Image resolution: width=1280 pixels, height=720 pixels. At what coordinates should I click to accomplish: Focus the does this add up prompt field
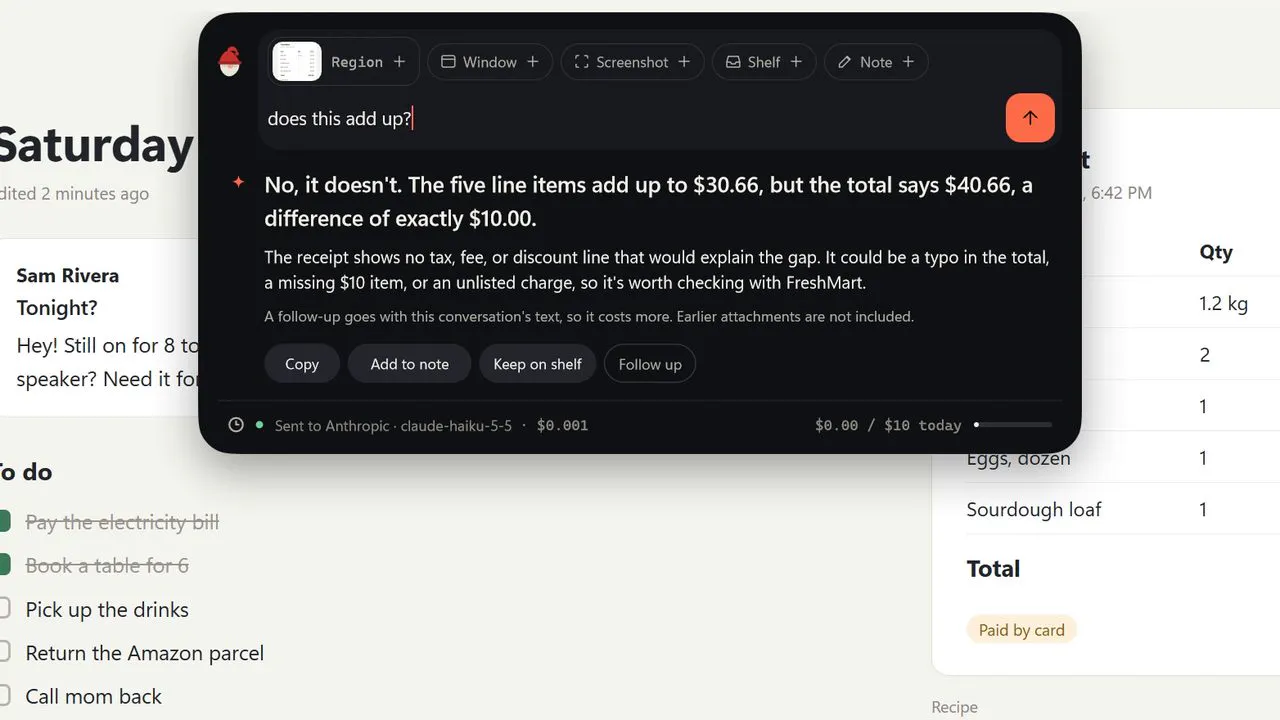point(632,118)
